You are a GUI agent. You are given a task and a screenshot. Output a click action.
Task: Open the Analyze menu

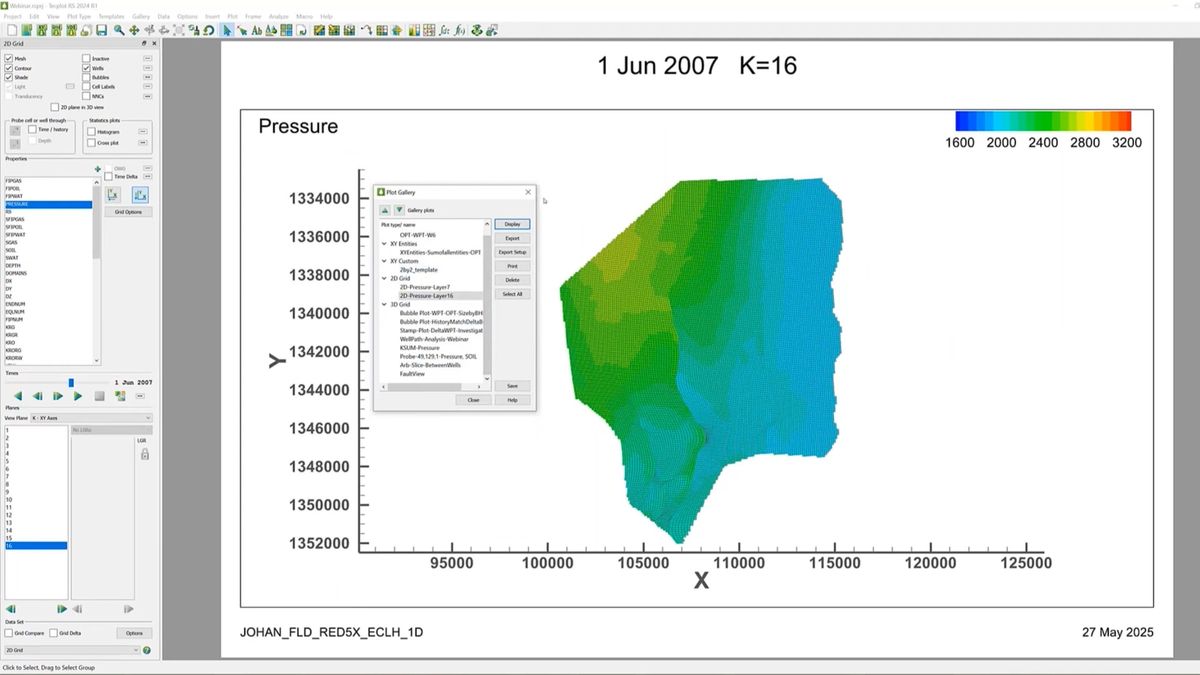[280, 16]
